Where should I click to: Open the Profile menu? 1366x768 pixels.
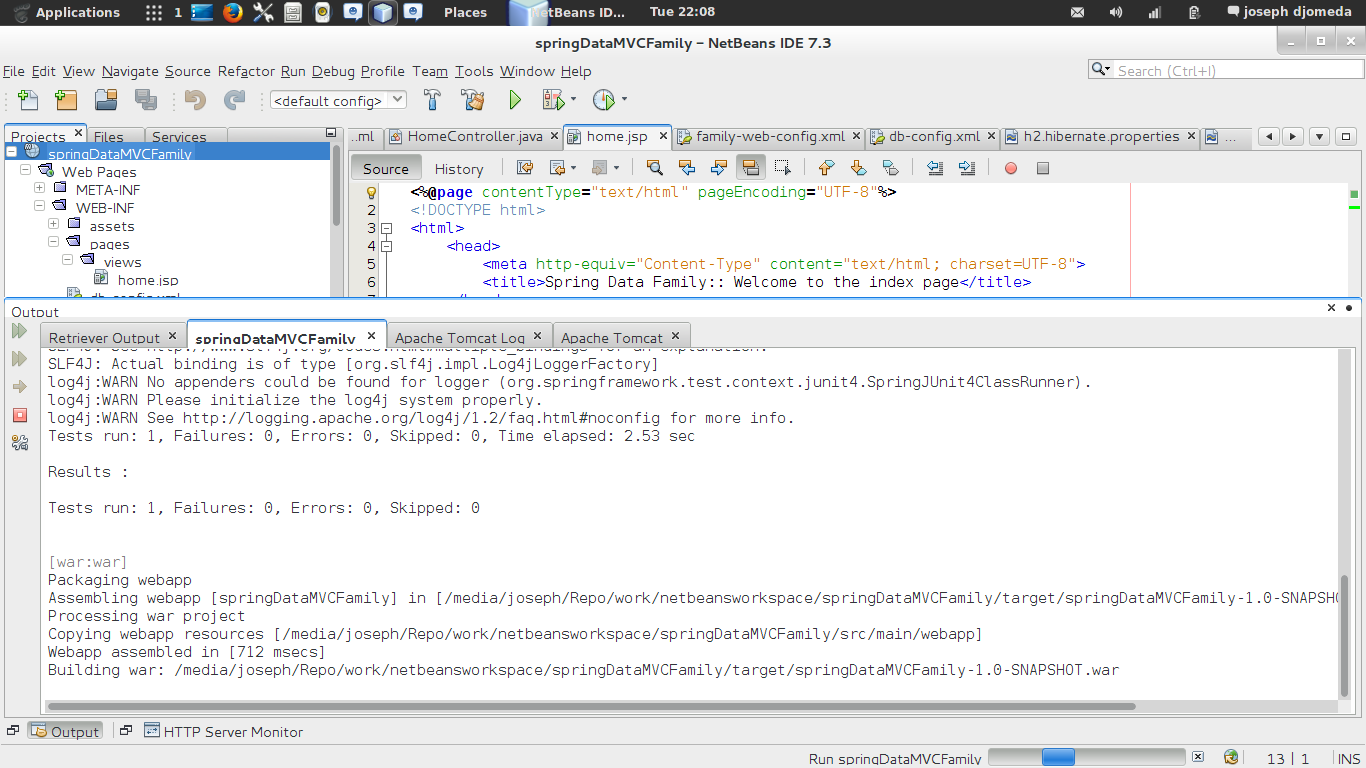coord(383,71)
